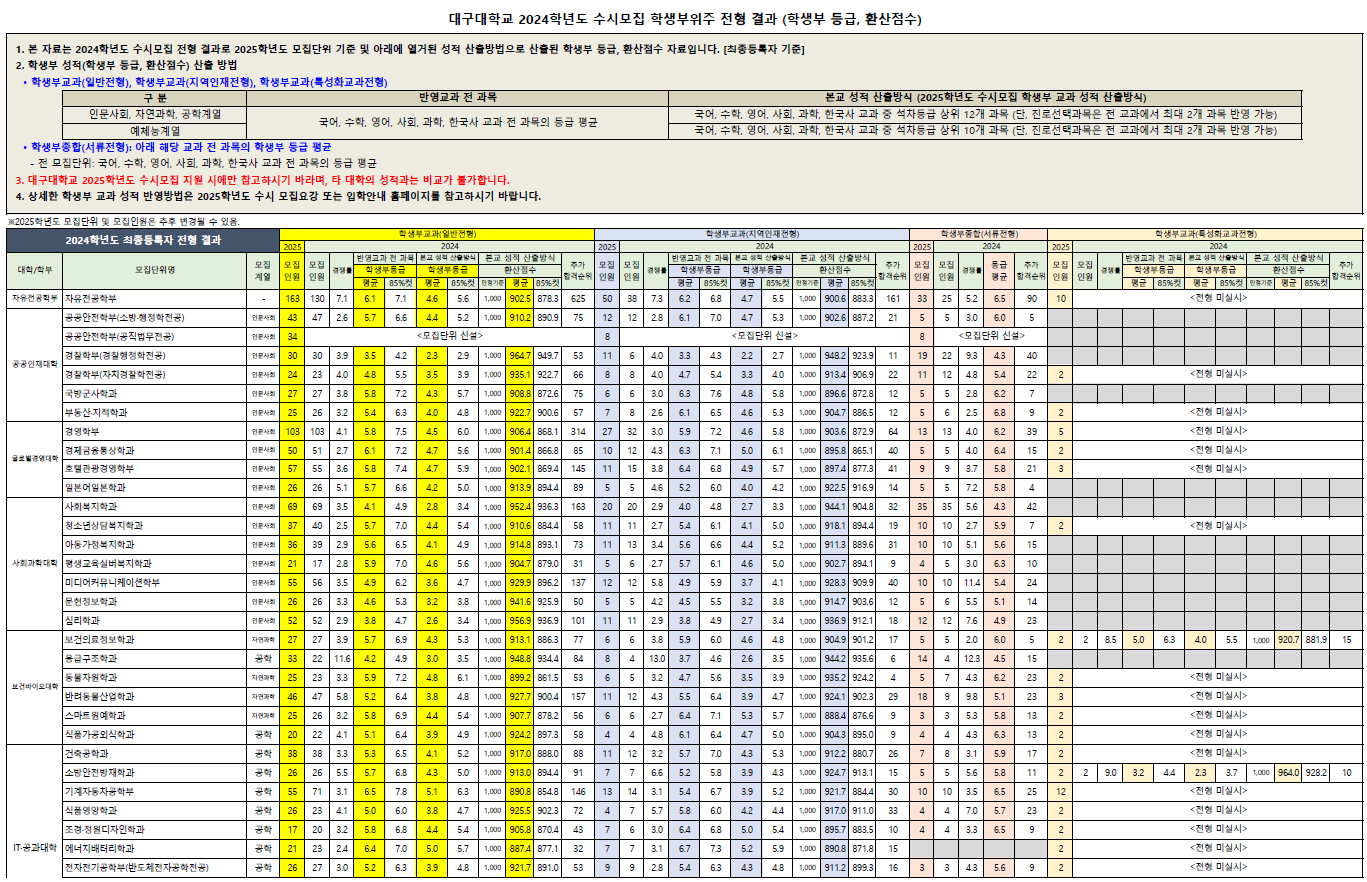Viewport: 1367px width, 882px height.
Task: Click the '심리학과' row name
Action: (x=154, y=620)
